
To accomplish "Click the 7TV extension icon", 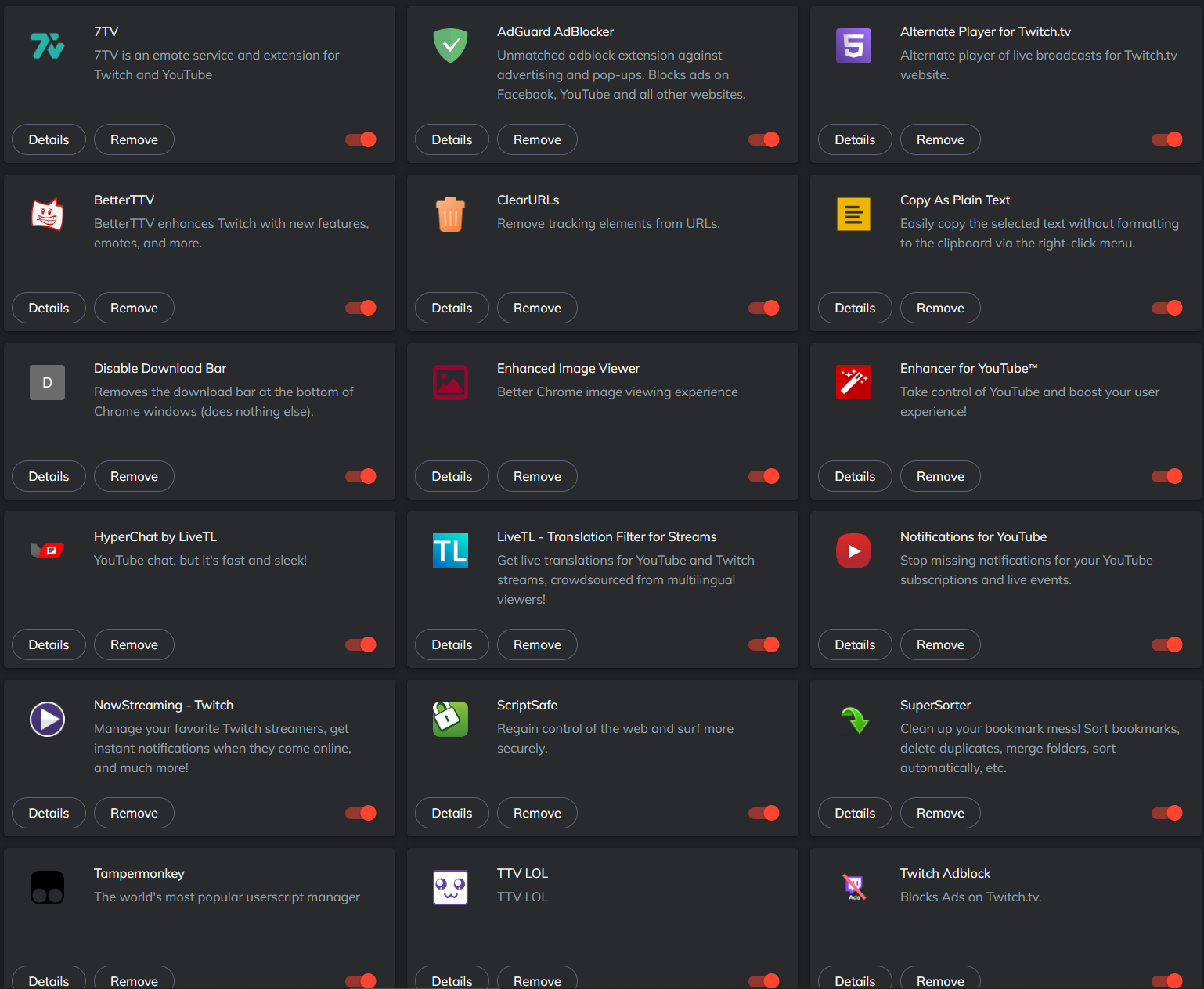I will click(48, 46).
